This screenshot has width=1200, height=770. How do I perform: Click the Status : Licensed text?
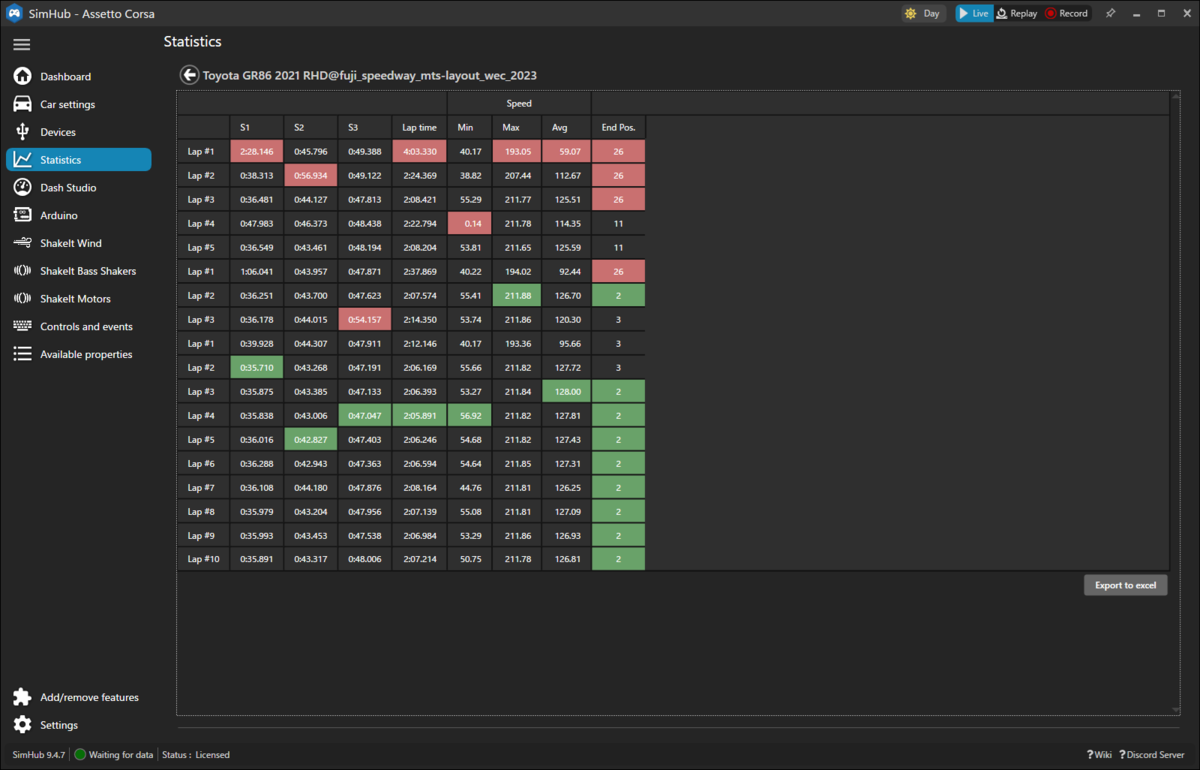(x=196, y=755)
